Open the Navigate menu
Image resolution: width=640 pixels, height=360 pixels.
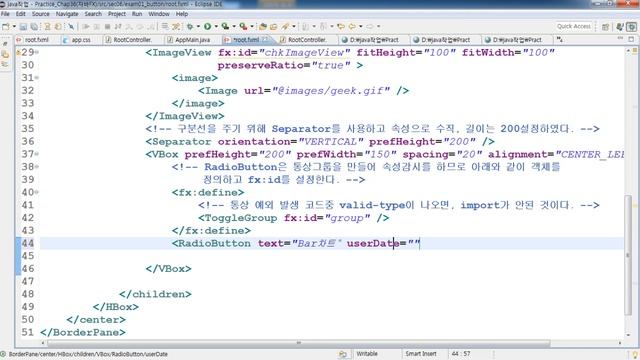pyautogui.click(x=67, y=14)
